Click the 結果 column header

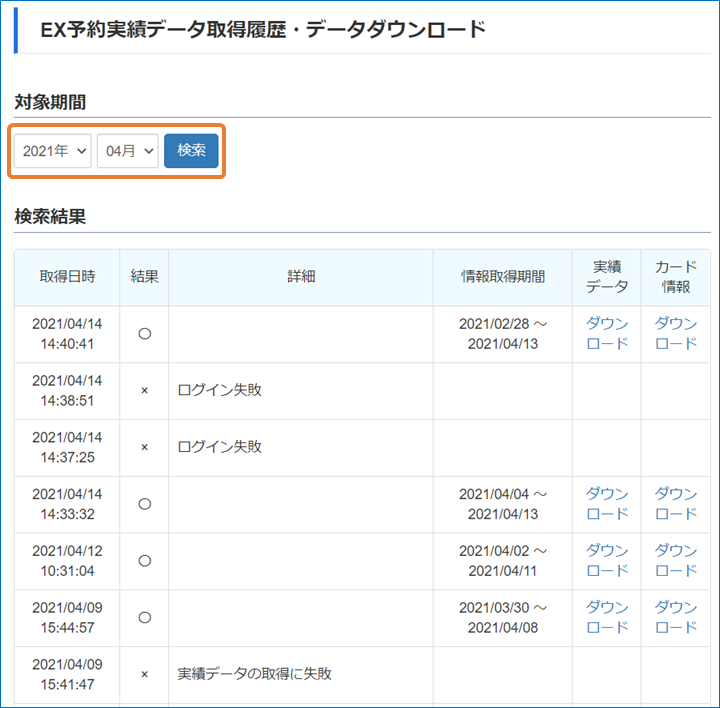(144, 277)
